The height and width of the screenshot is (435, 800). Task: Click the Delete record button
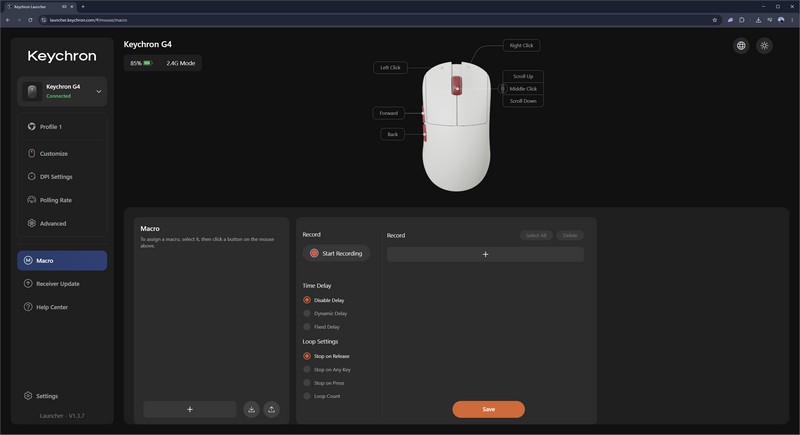tap(570, 236)
